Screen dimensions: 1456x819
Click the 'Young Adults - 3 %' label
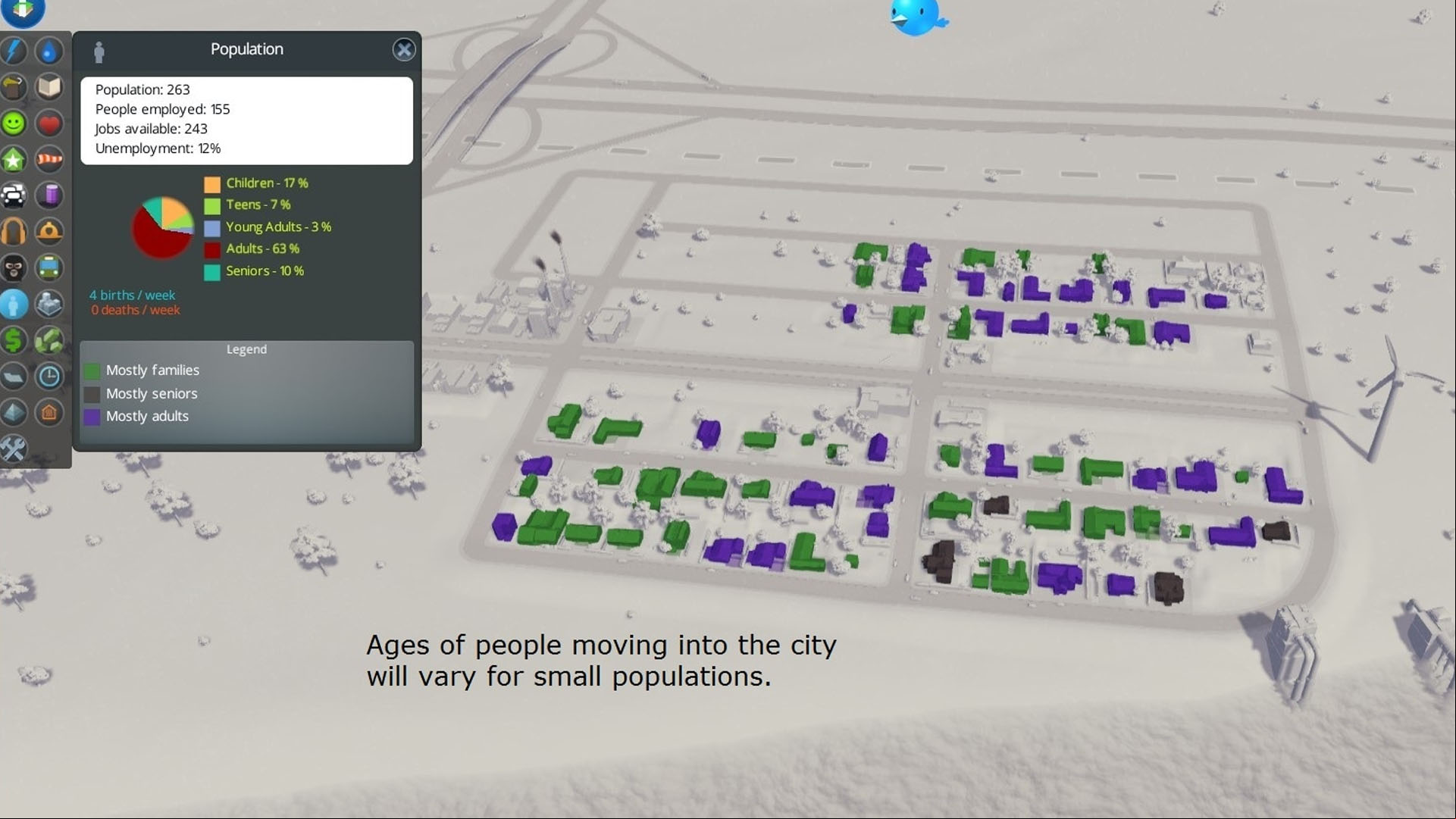(x=278, y=227)
